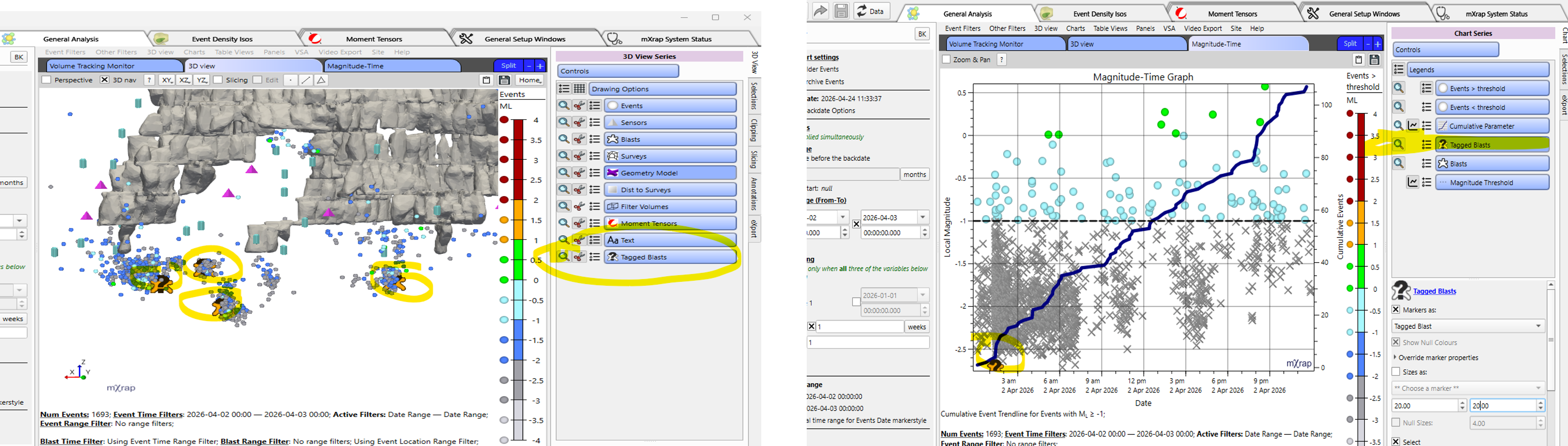
Task: Click the Cumulative Parameter series button
Action: [1492, 126]
